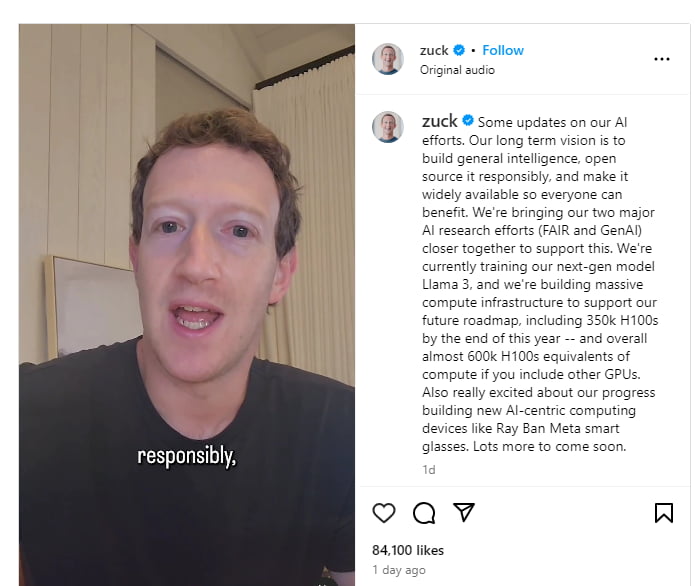
Task: Click the zuck username in header
Action: (434, 51)
